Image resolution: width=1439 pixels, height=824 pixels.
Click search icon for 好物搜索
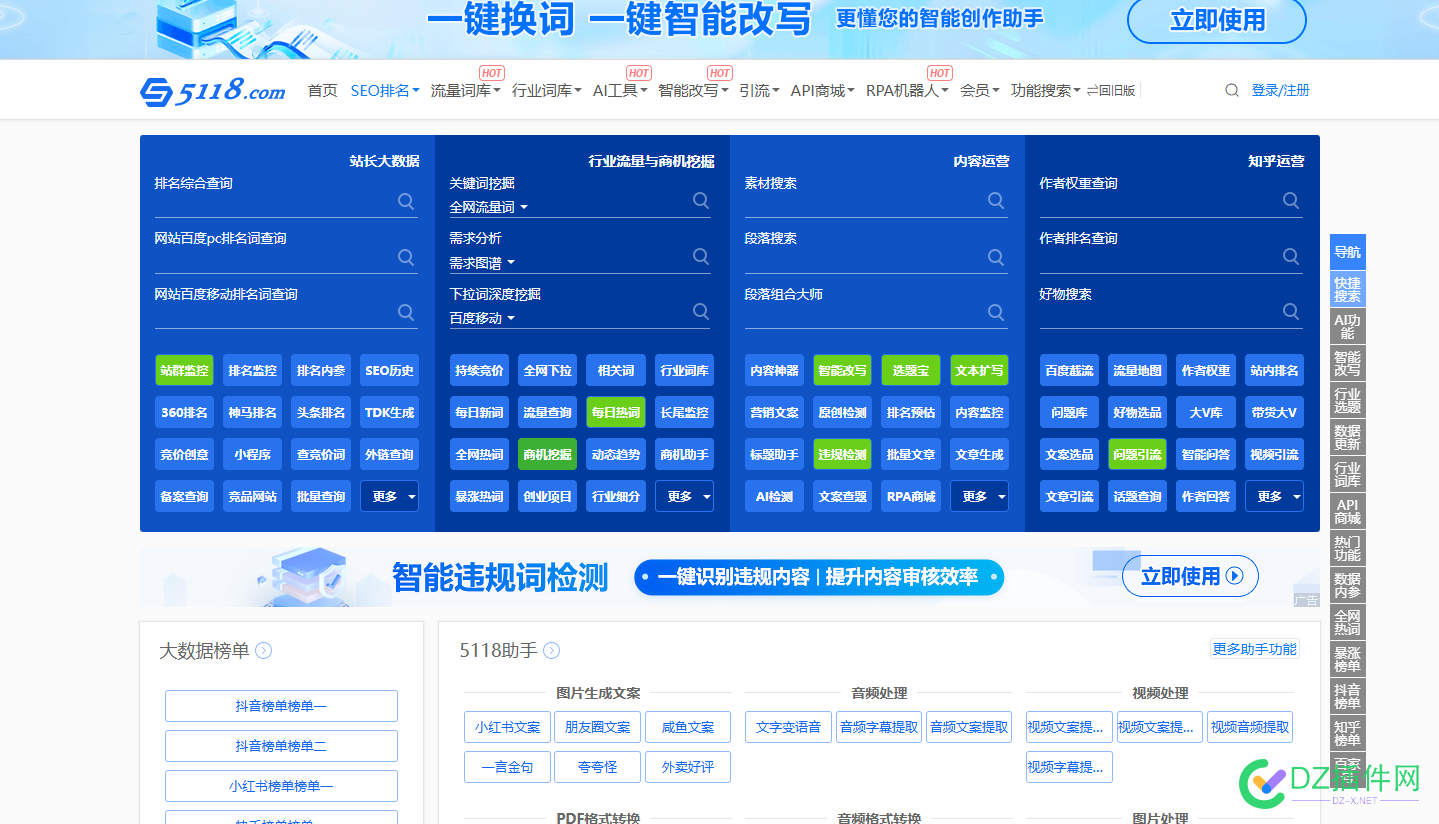pyautogui.click(x=1291, y=312)
